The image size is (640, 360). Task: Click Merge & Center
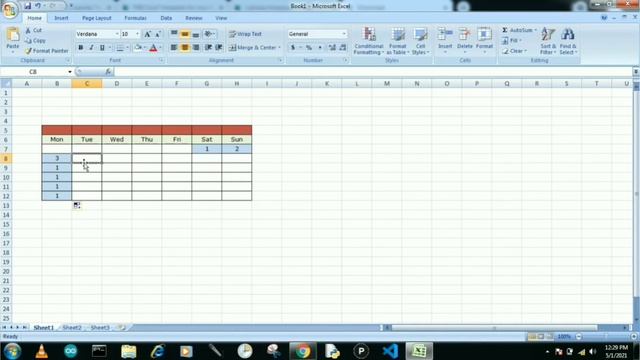(x=252, y=48)
